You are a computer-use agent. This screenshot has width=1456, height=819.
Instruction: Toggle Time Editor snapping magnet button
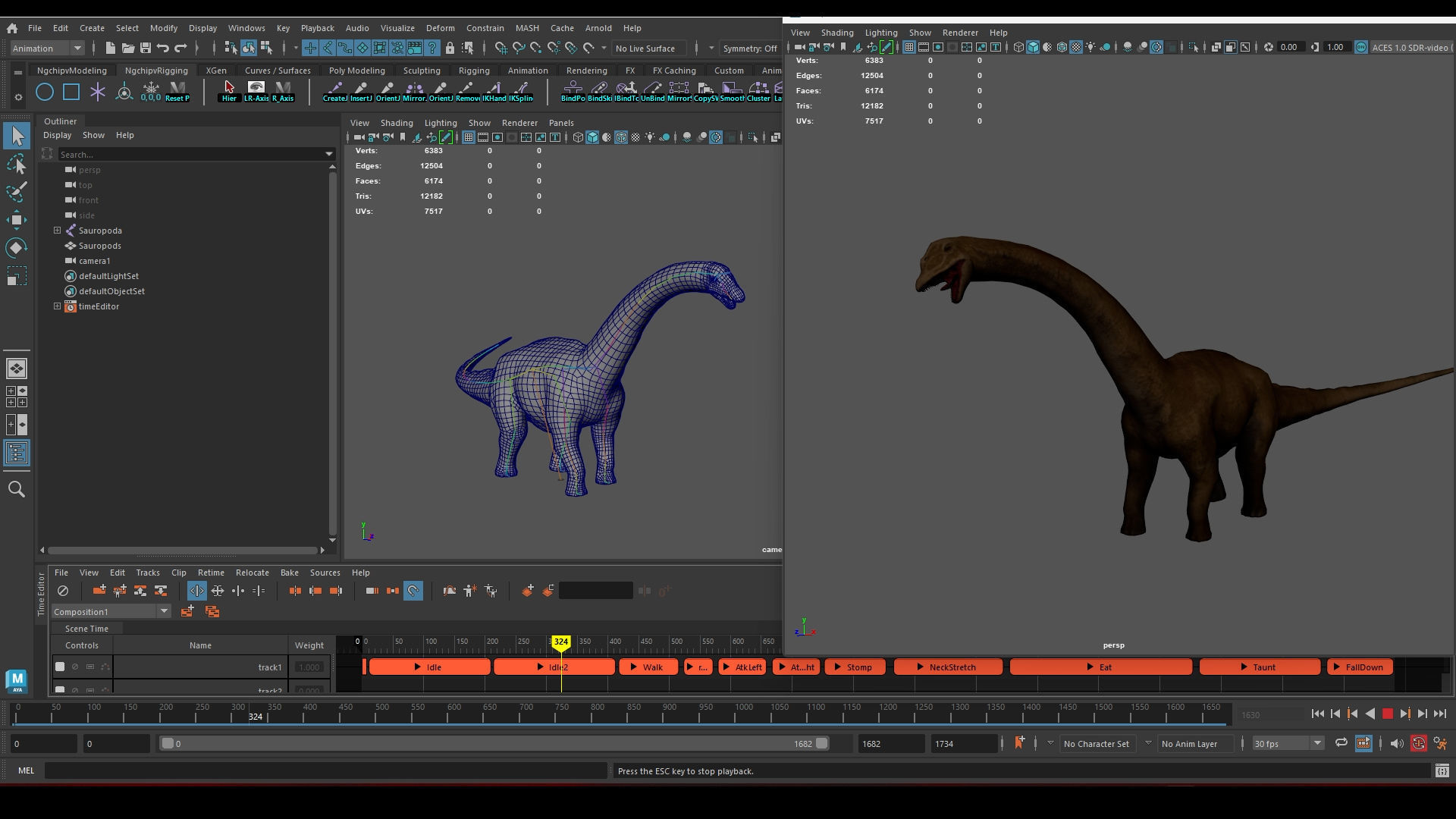point(413,591)
